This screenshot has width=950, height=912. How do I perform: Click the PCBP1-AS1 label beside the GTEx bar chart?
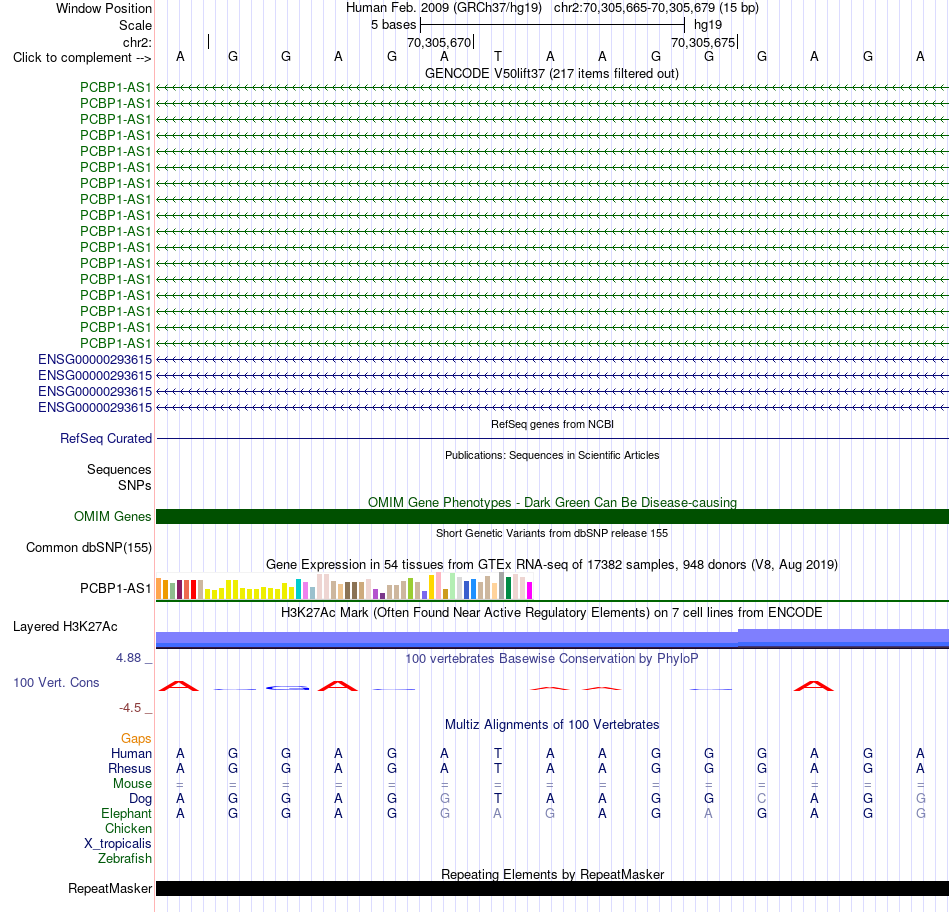(115, 588)
